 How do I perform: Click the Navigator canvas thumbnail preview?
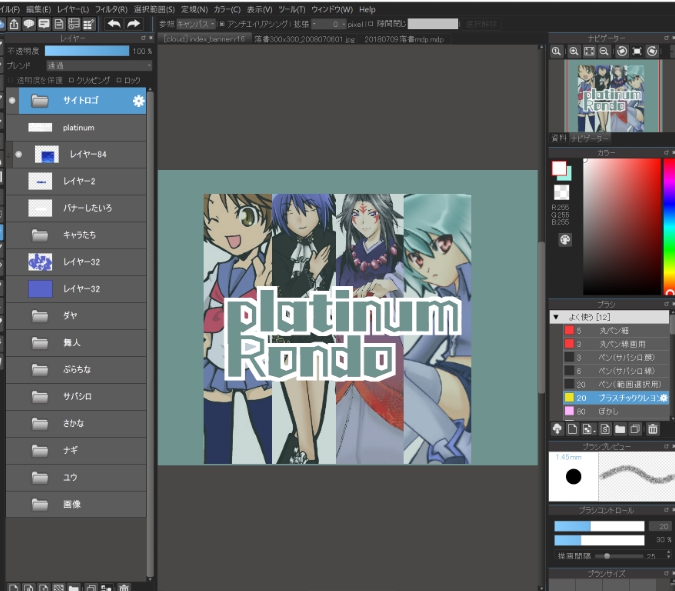click(612, 96)
